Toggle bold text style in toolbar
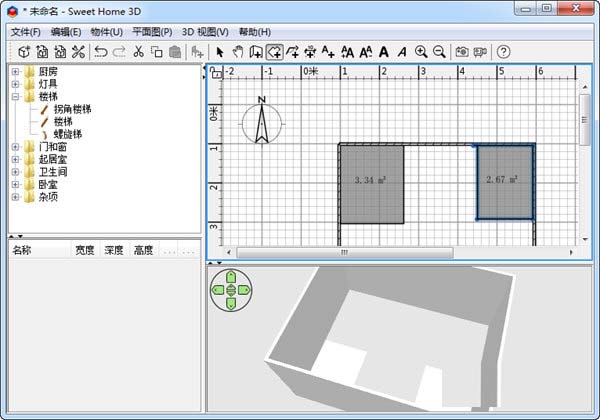This screenshot has height=420, width=600. coord(384,51)
